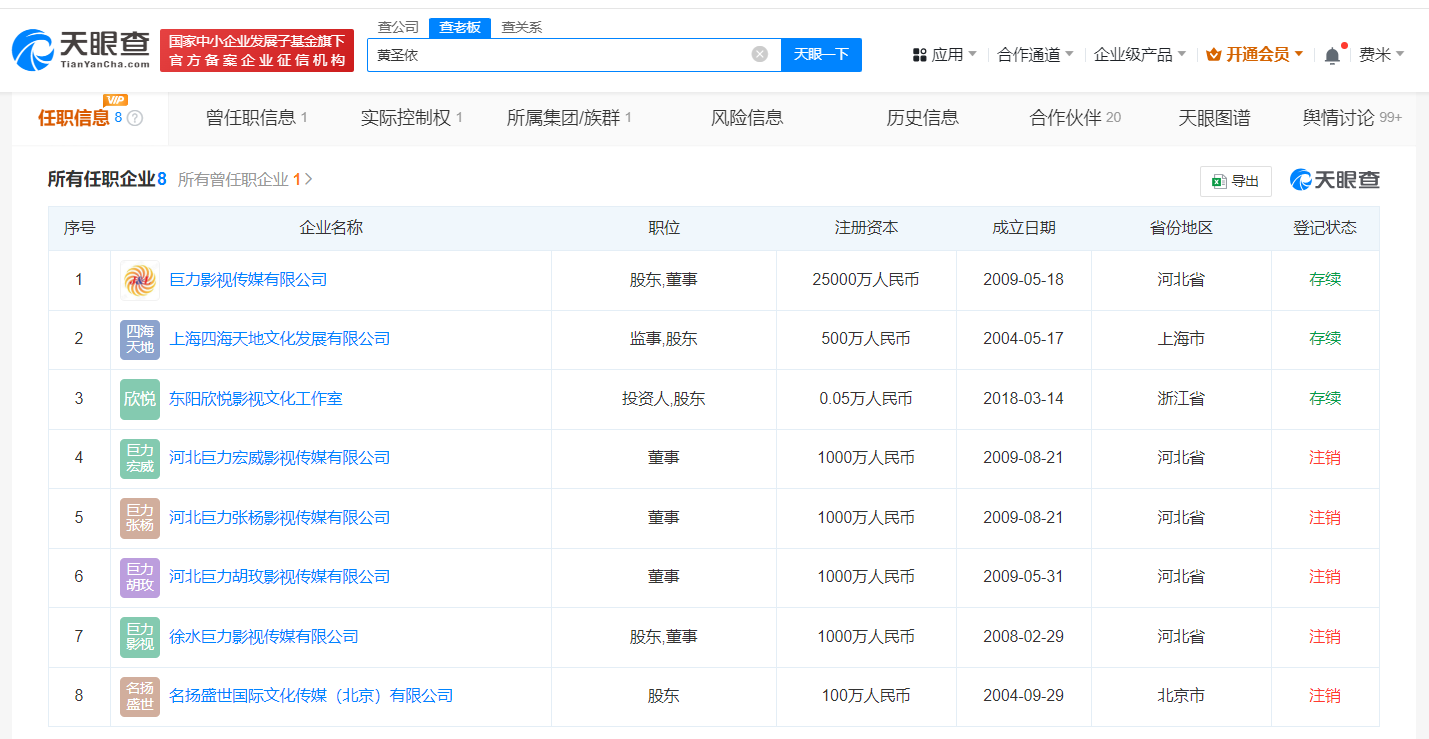This screenshot has width=1429, height=739.
Task: Click the 企业名称 column header
Action: (331, 228)
